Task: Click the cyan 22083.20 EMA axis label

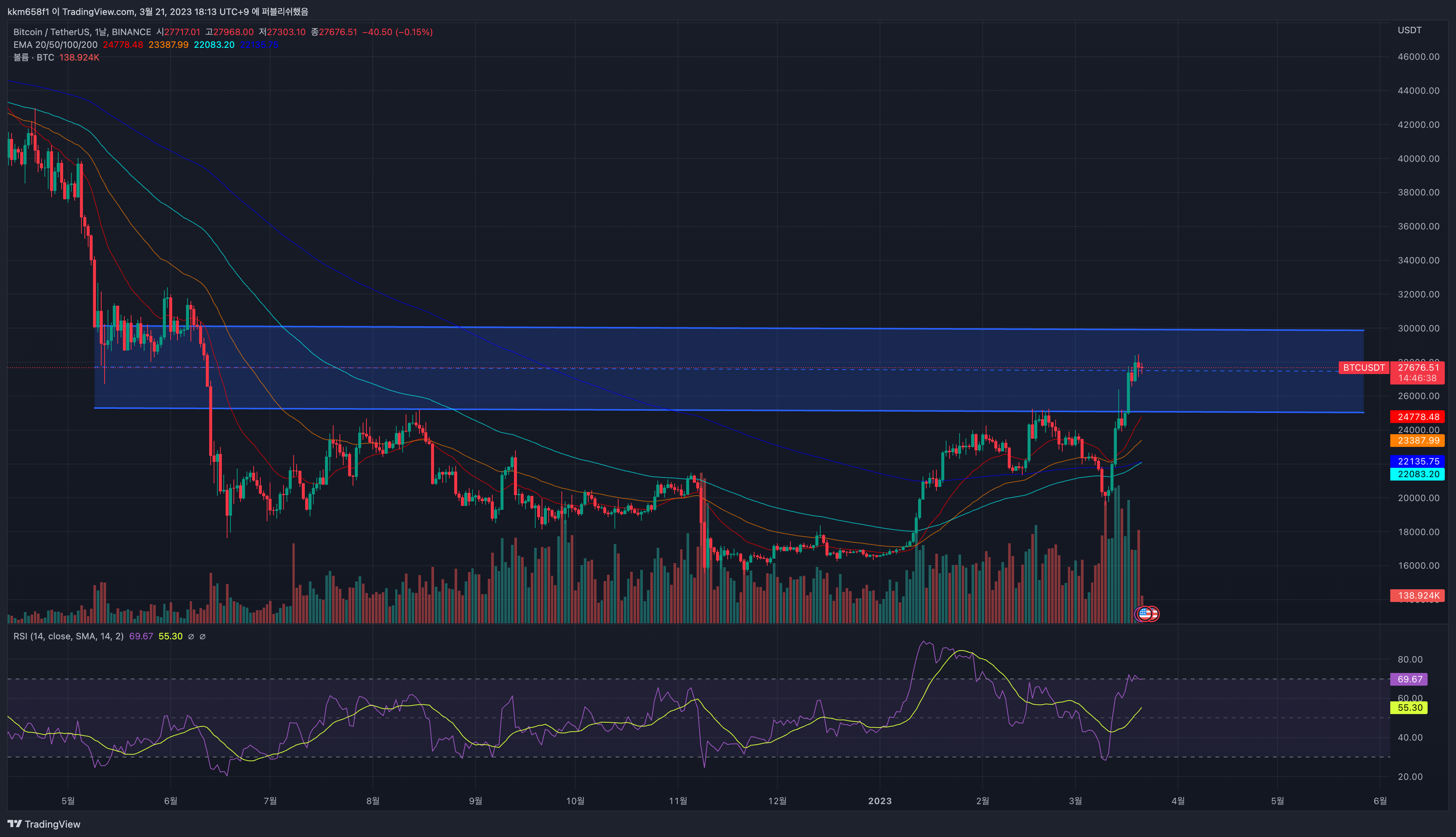Action: pos(1418,474)
